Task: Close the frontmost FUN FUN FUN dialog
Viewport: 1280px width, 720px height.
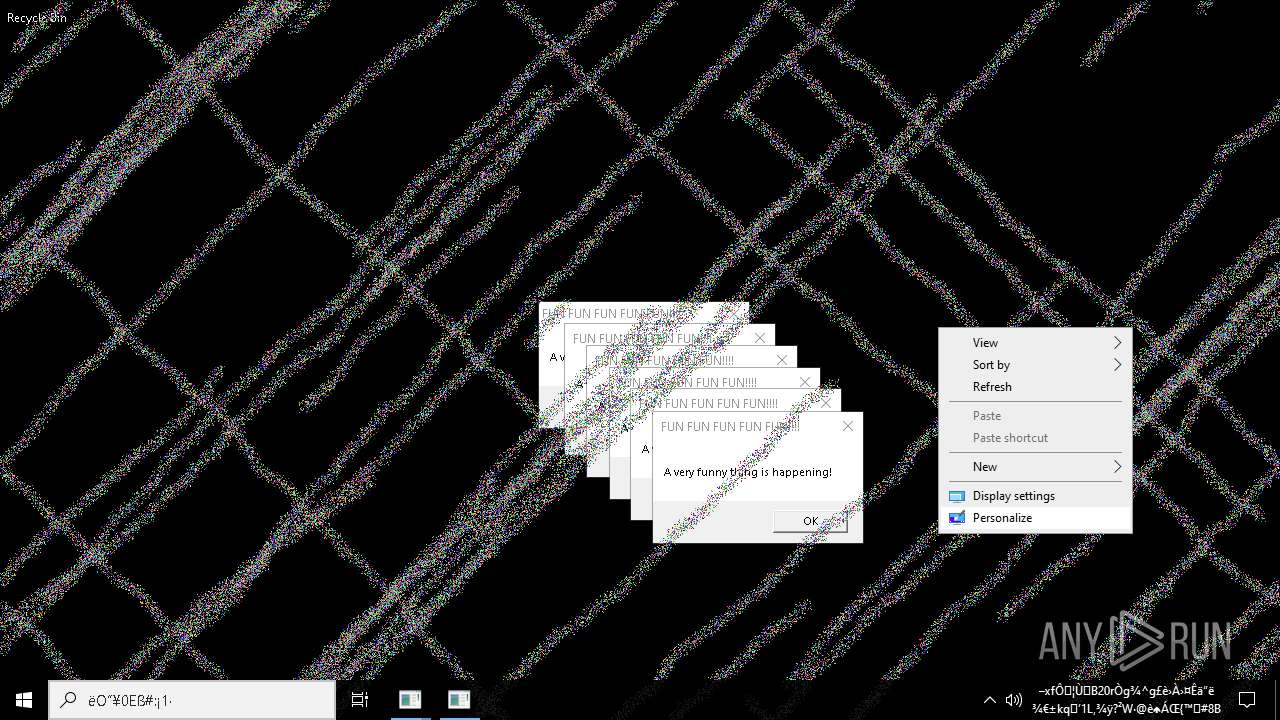Action: click(848, 426)
